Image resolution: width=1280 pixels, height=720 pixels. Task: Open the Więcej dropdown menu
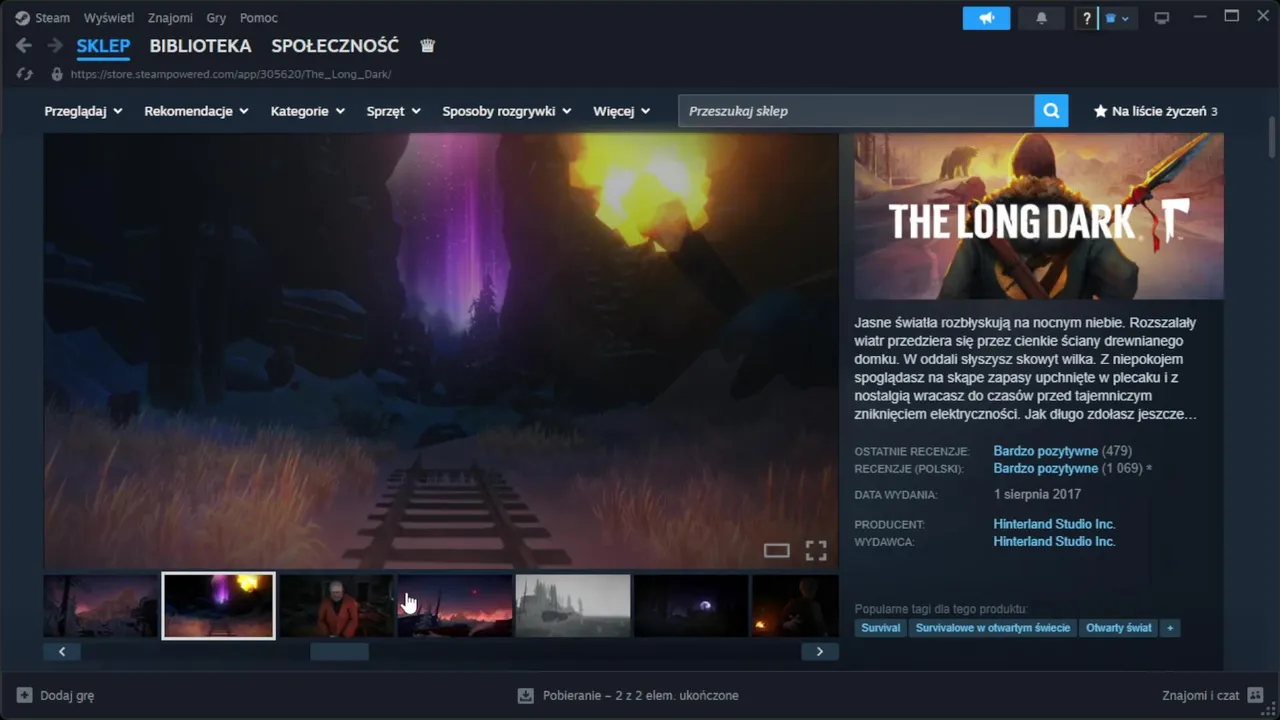click(x=622, y=111)
